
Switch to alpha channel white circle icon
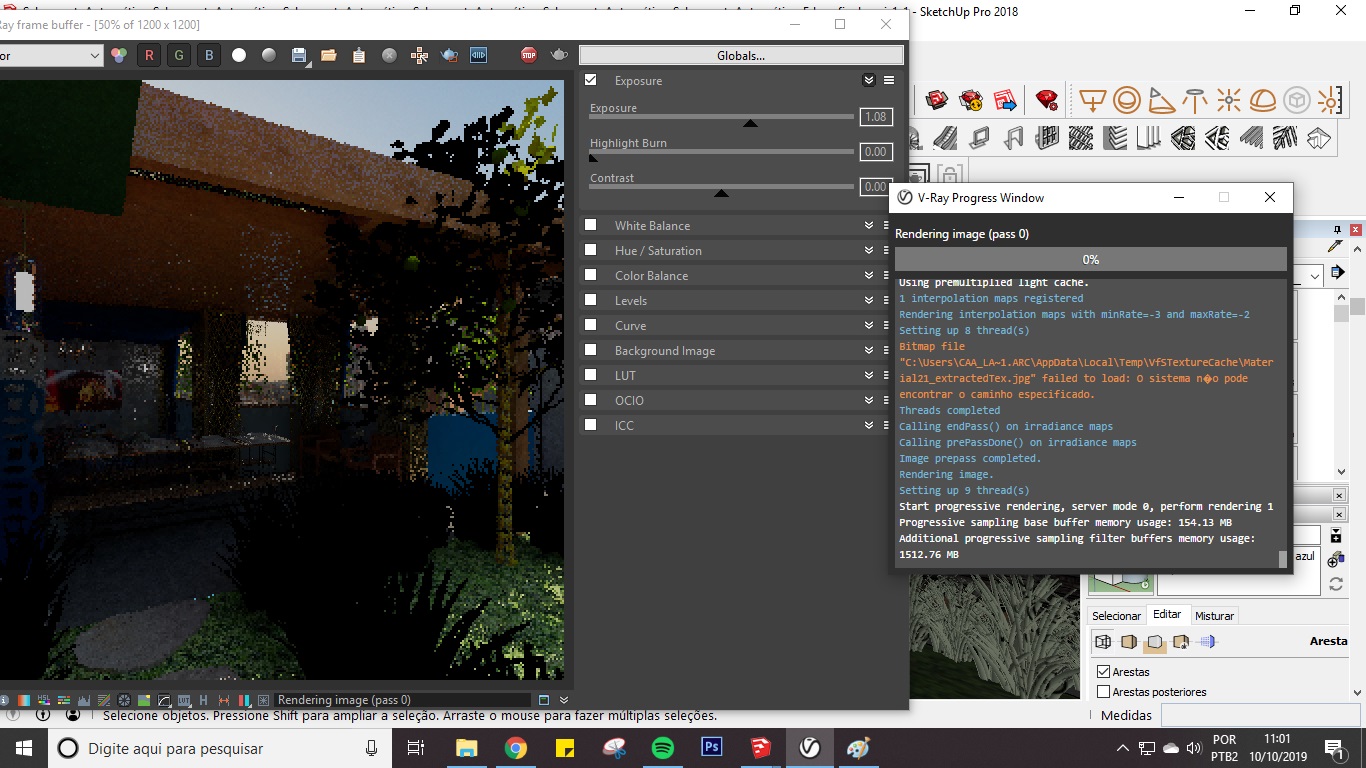click(x=239, y=55)
